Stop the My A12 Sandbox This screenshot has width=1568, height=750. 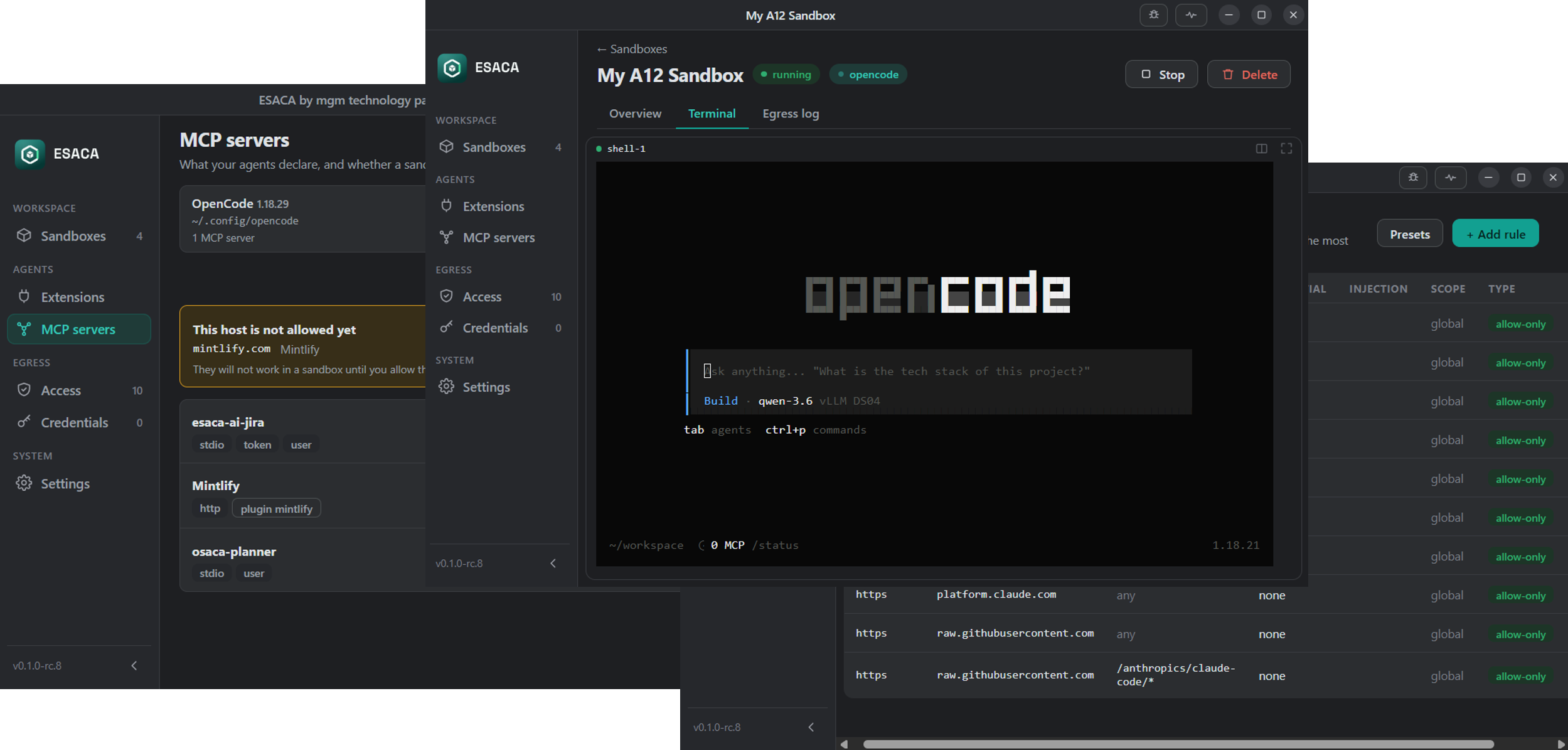point(1161,74)
